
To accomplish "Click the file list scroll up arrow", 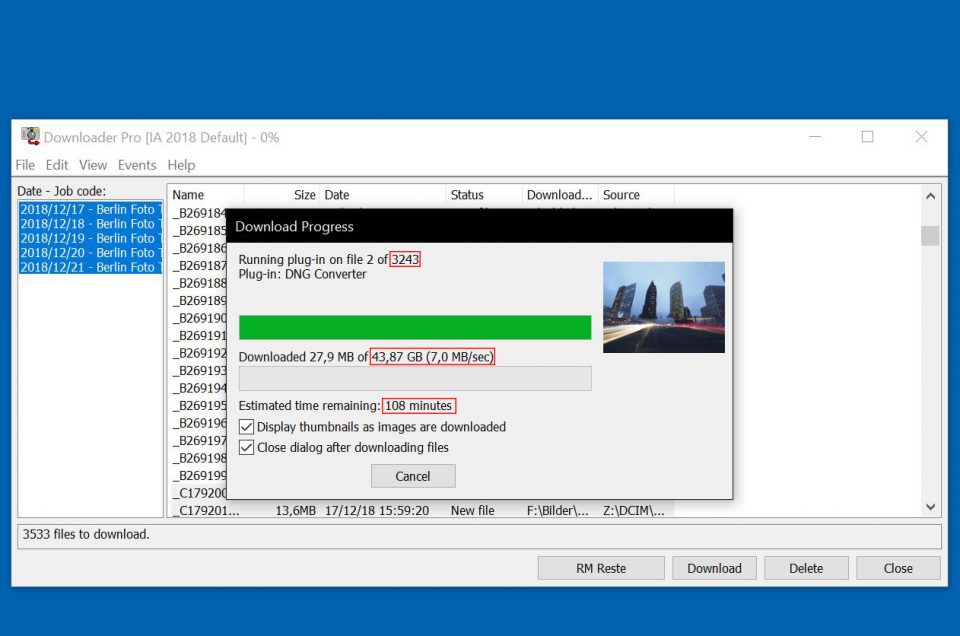I will click(x=931, y=196).
